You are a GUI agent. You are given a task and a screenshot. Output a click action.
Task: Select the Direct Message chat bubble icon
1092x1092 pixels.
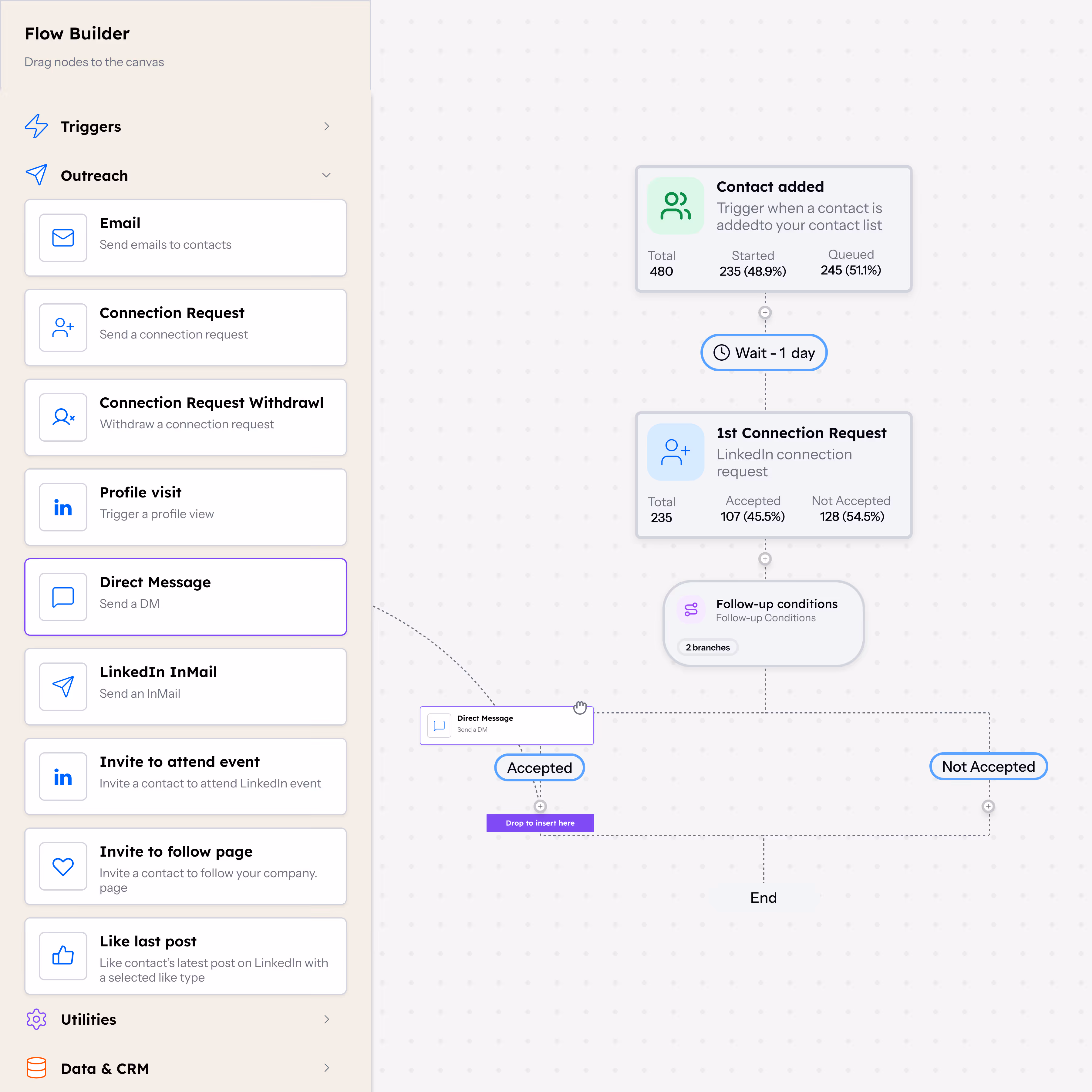63,597
